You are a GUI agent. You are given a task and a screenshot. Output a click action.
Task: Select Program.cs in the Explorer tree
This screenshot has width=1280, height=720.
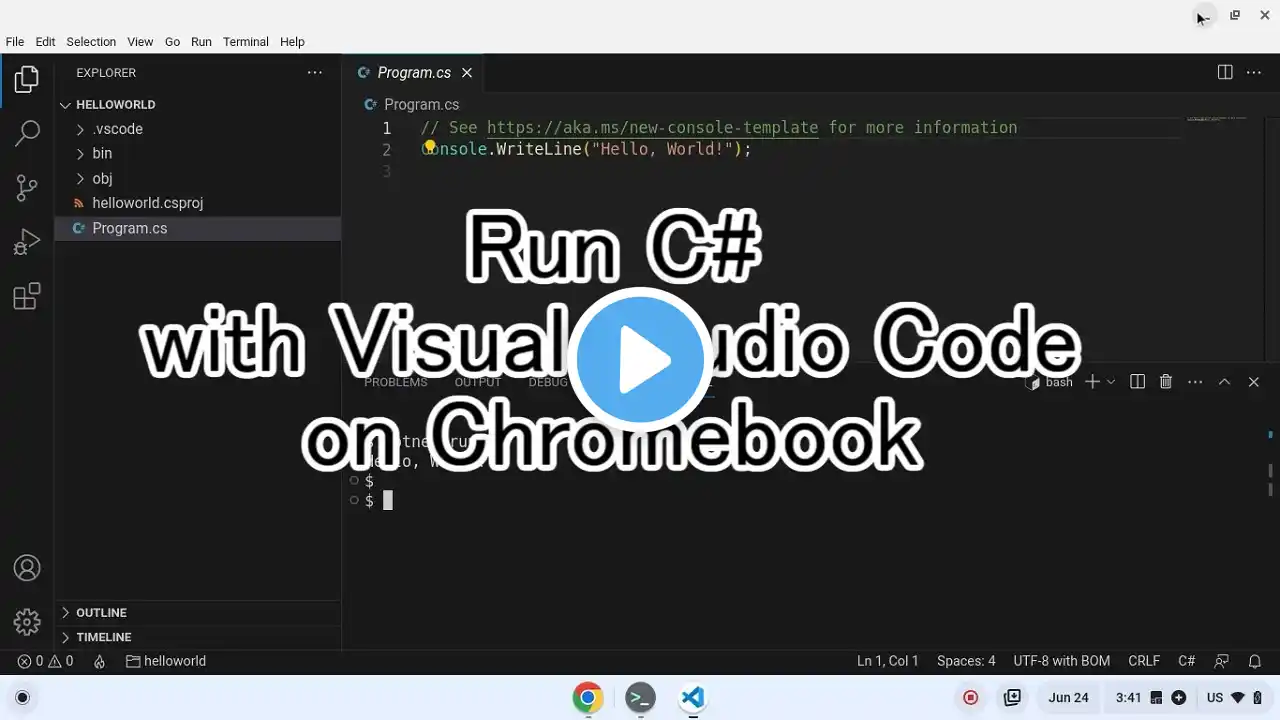[198, 228]
